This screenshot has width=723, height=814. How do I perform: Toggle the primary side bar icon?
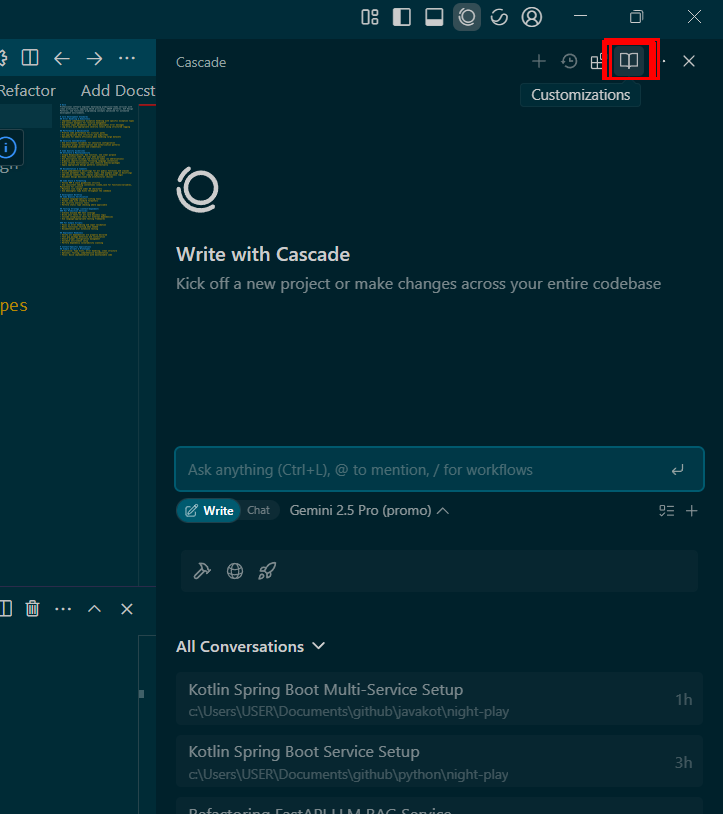[x=402, y=17]
